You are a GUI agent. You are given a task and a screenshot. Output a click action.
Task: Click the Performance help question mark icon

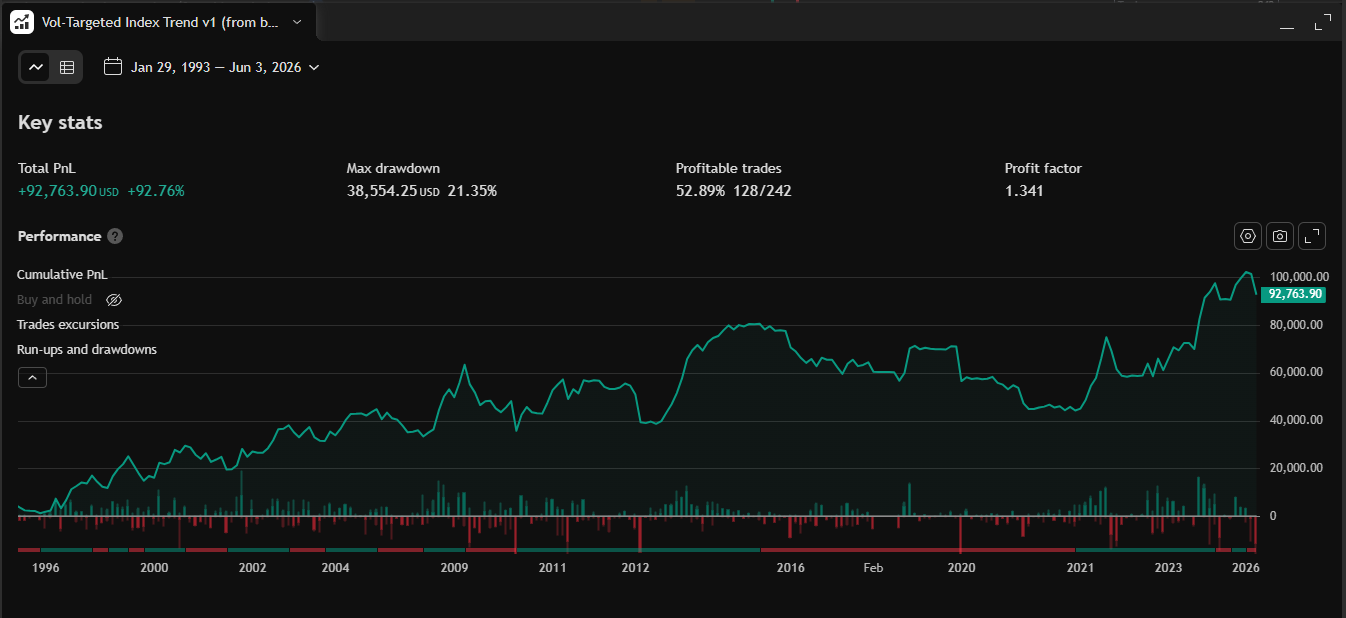pyautogui.click(x=115, y=236)
